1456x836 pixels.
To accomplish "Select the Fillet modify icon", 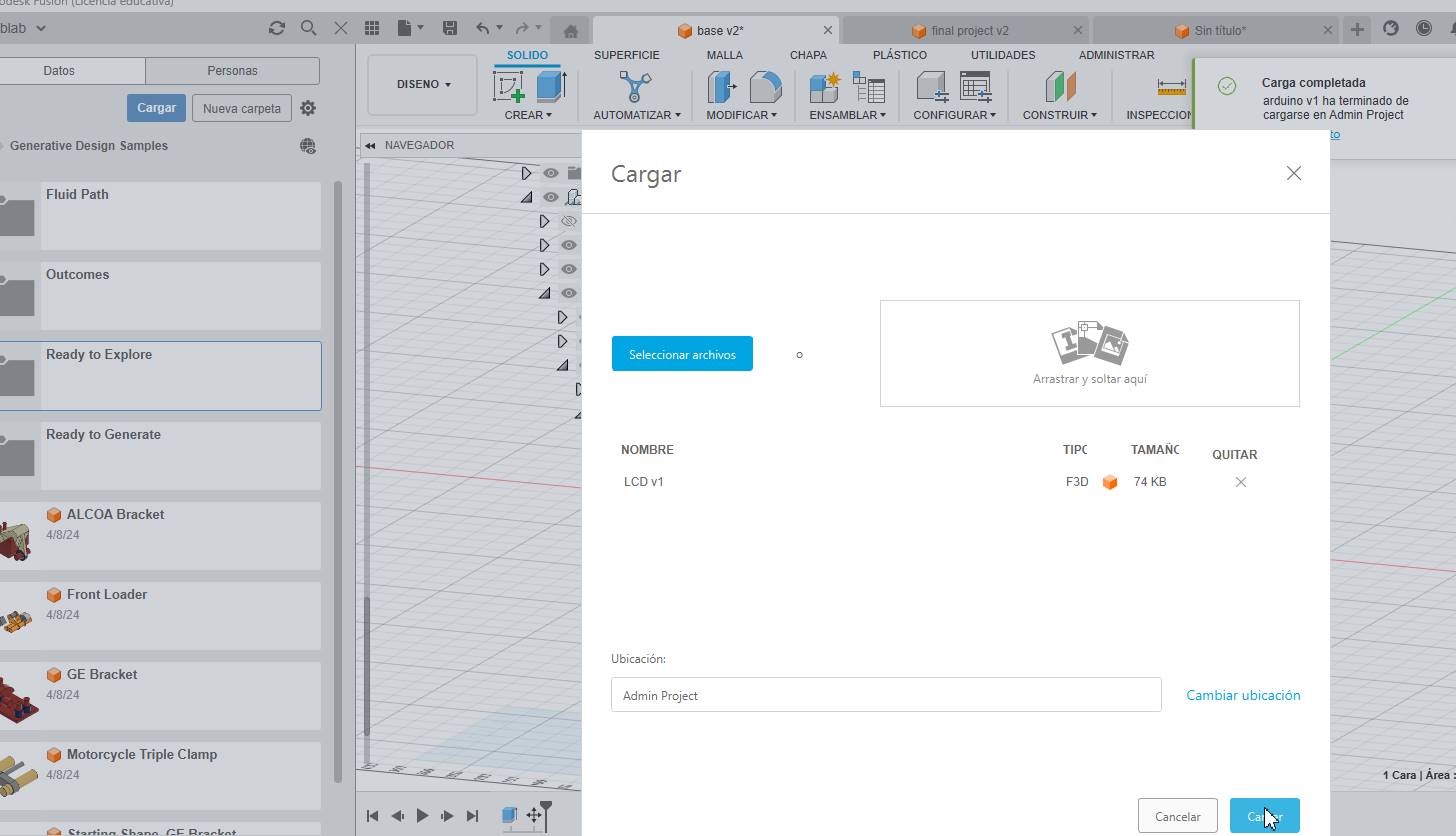I will pos(765,87).
